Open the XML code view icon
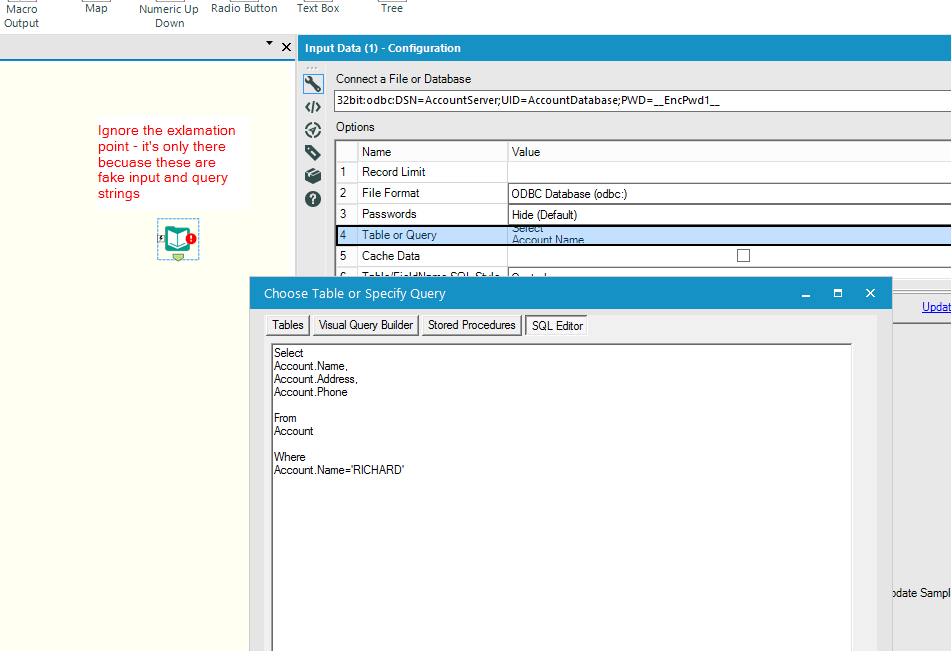 pos(312,106)
